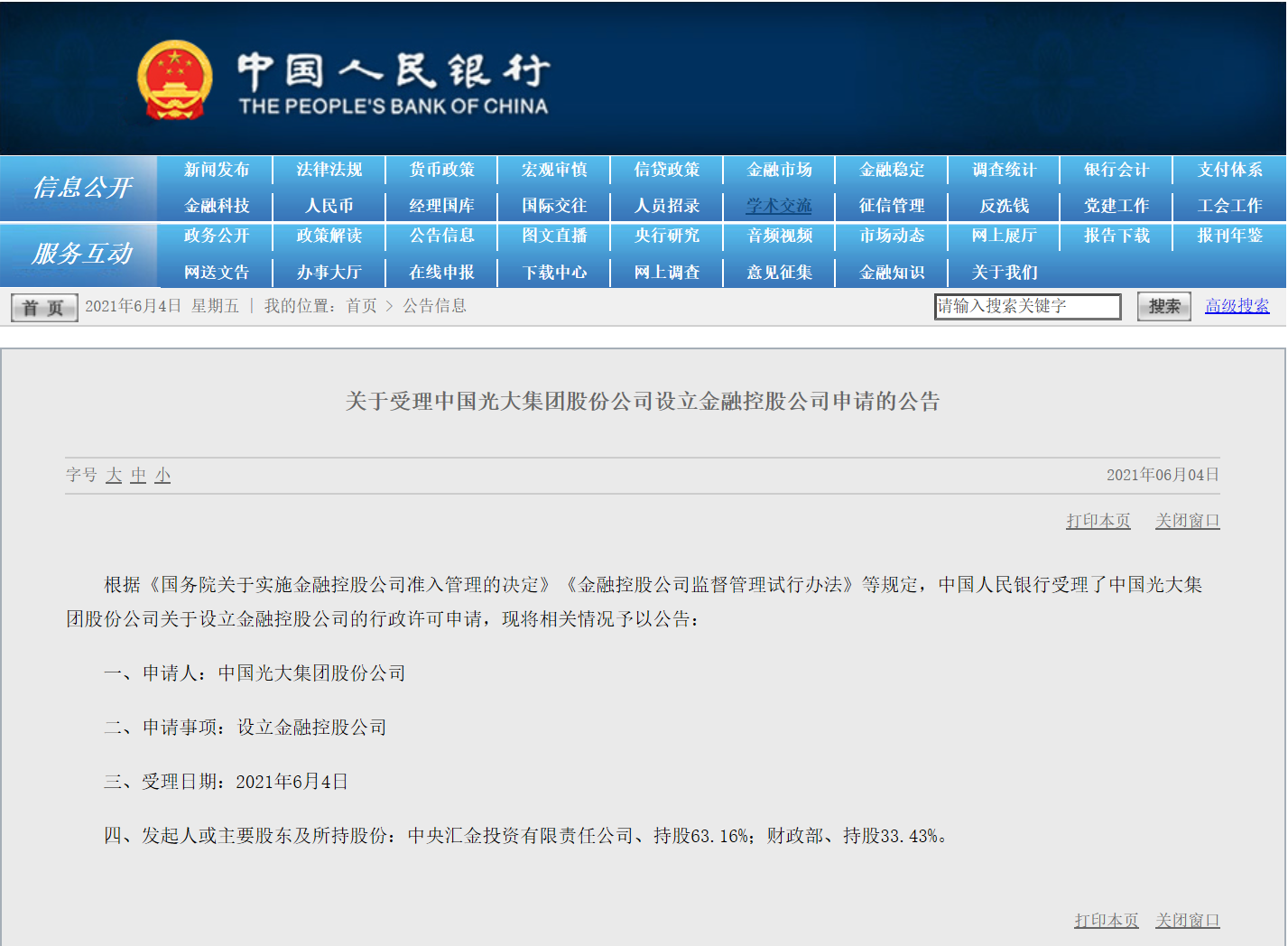Screen dimensions: 1288x946
Task: Open 关于我们 about us page
Action: [x=1005, y=273]
